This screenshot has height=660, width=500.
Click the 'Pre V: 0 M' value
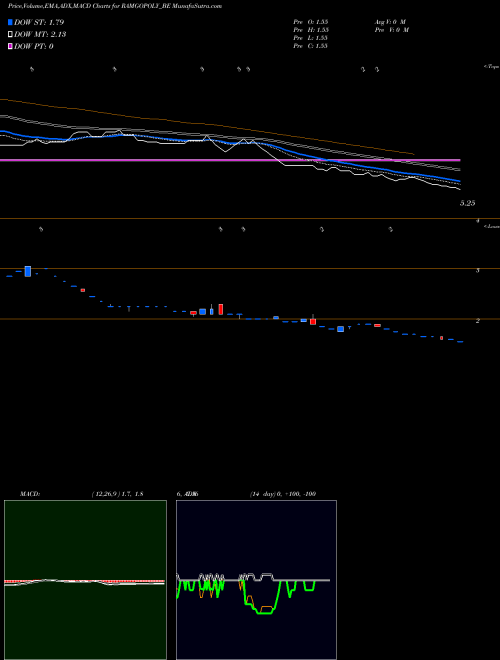[391, 30]
